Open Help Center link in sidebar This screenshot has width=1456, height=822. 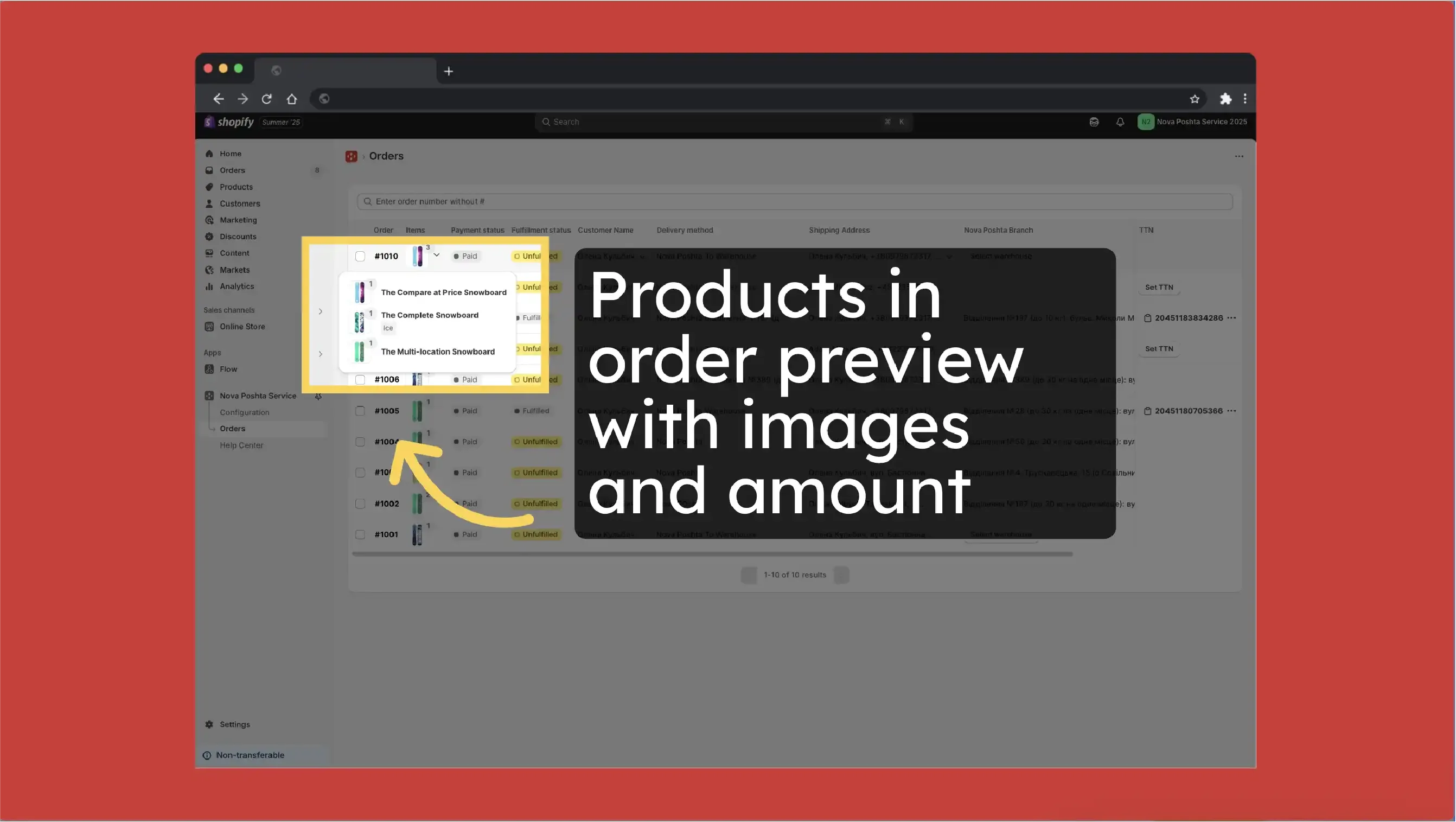[241, 445]
